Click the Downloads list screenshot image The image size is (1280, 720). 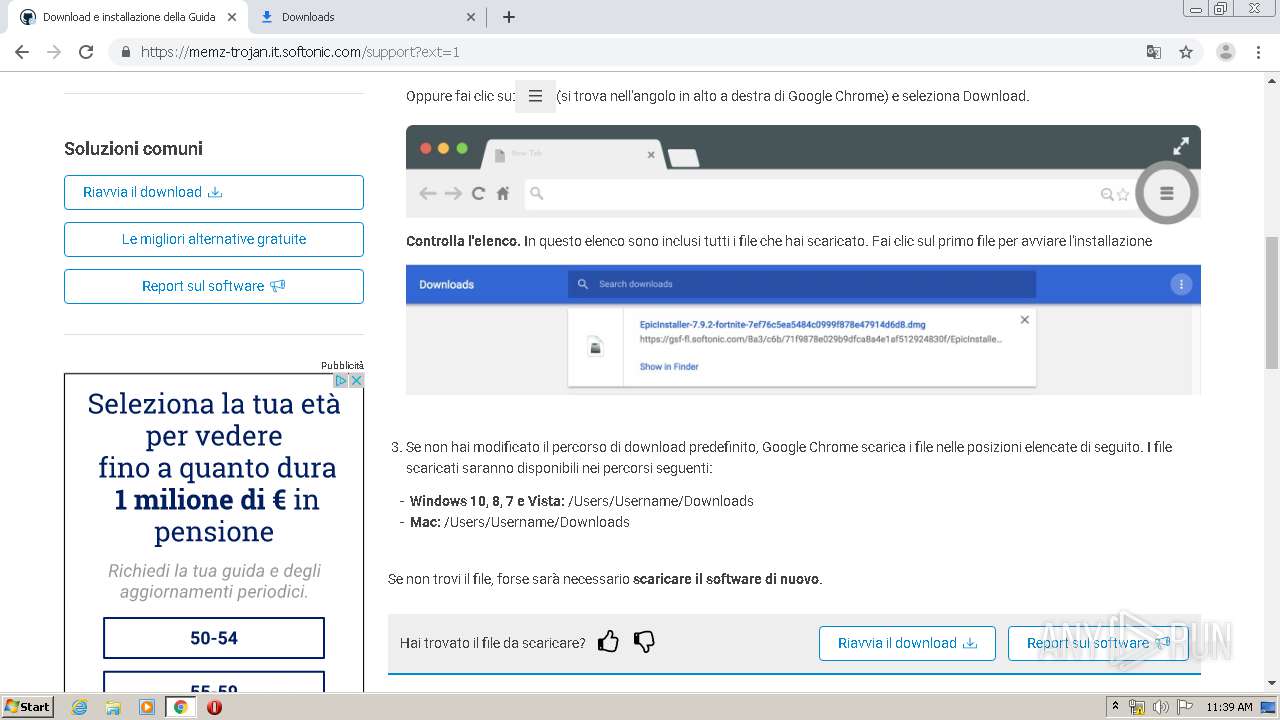click(803, 330)
